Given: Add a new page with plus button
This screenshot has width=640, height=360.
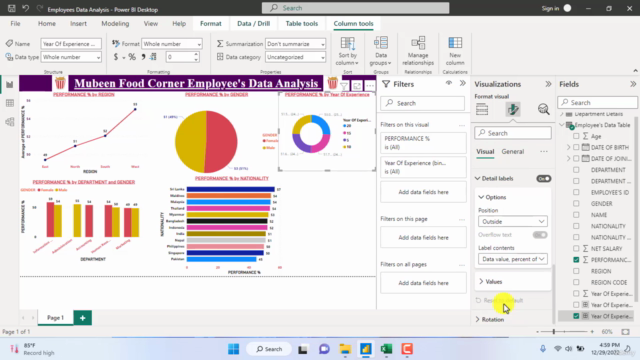Looking at the screenshot, I should tap(82, 318).
